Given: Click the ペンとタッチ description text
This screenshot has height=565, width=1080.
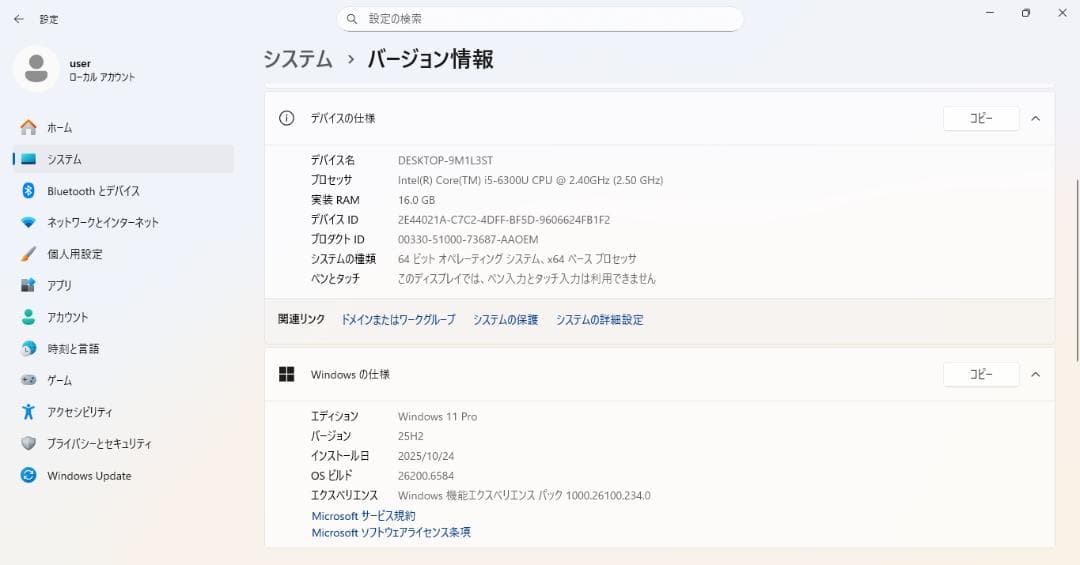Looking at the screenshot, I should click(x=527, y=278).
